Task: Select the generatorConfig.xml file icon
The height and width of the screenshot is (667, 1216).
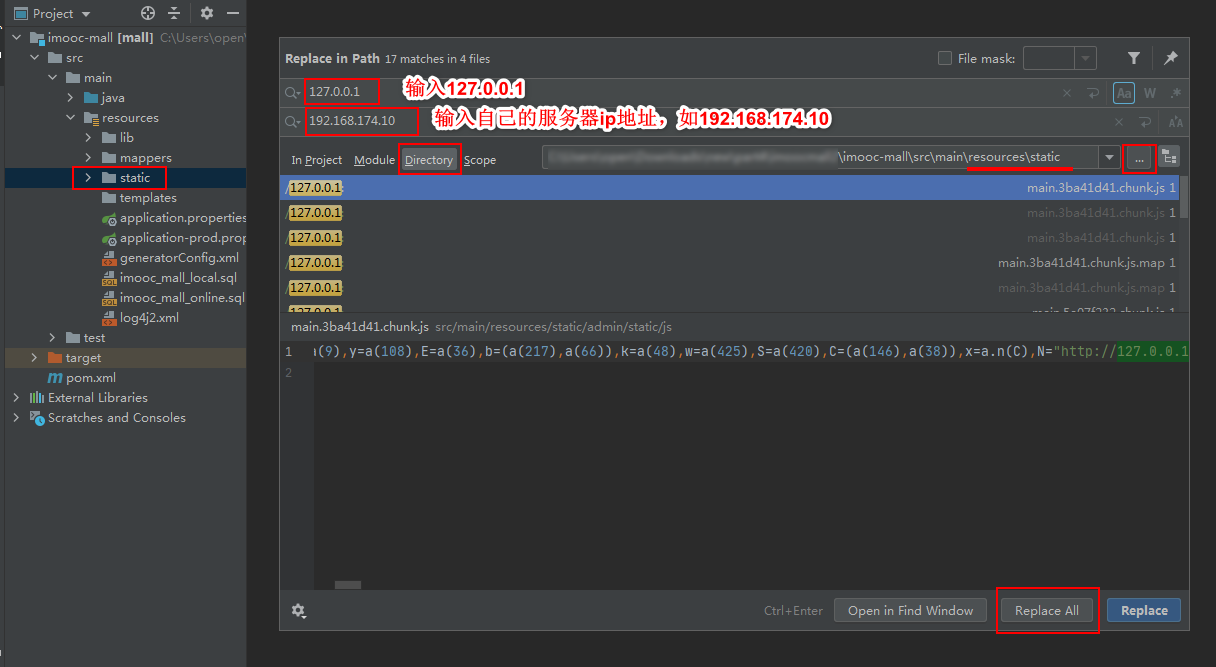Action: [110, 258]
